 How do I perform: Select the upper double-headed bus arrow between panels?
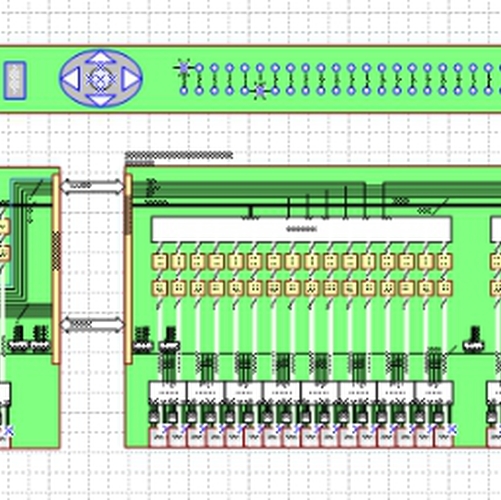(92, 186)
